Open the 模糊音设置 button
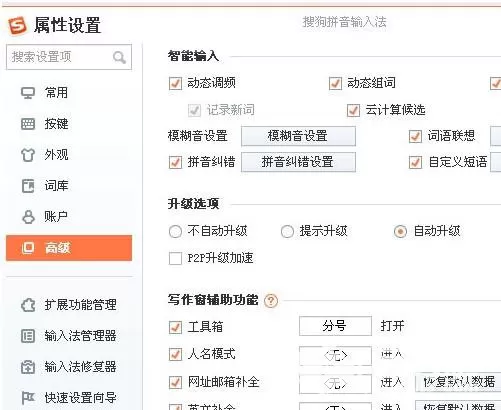Image resolution: width=501 pixels, height=410 pixels. point(298,136)
